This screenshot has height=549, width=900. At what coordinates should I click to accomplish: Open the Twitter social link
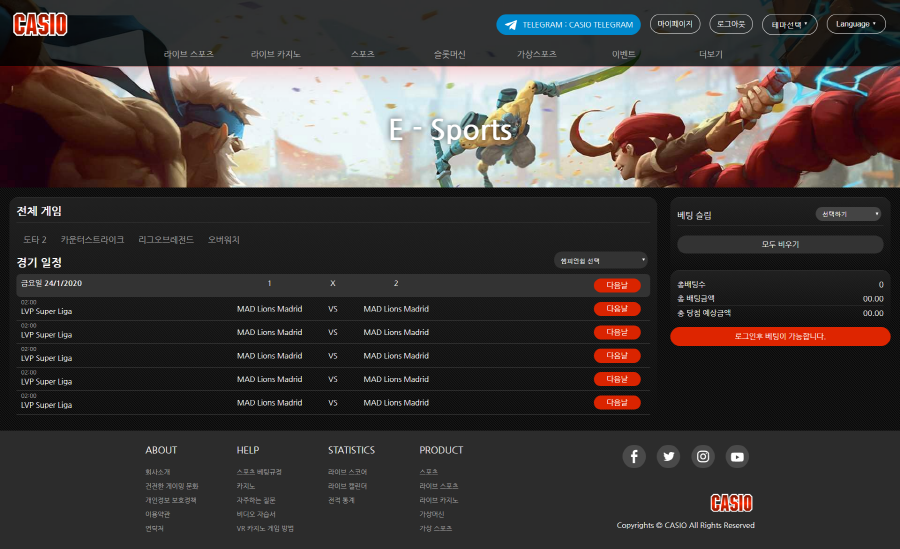669,457
